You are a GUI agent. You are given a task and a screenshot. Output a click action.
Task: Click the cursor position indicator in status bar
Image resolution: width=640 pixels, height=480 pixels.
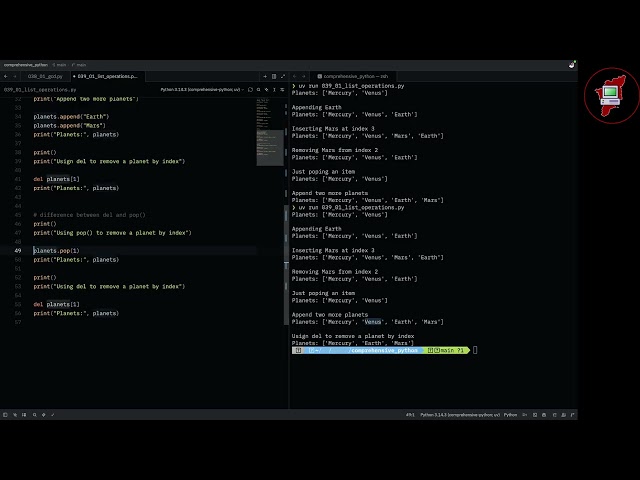[x=410, y=415]
